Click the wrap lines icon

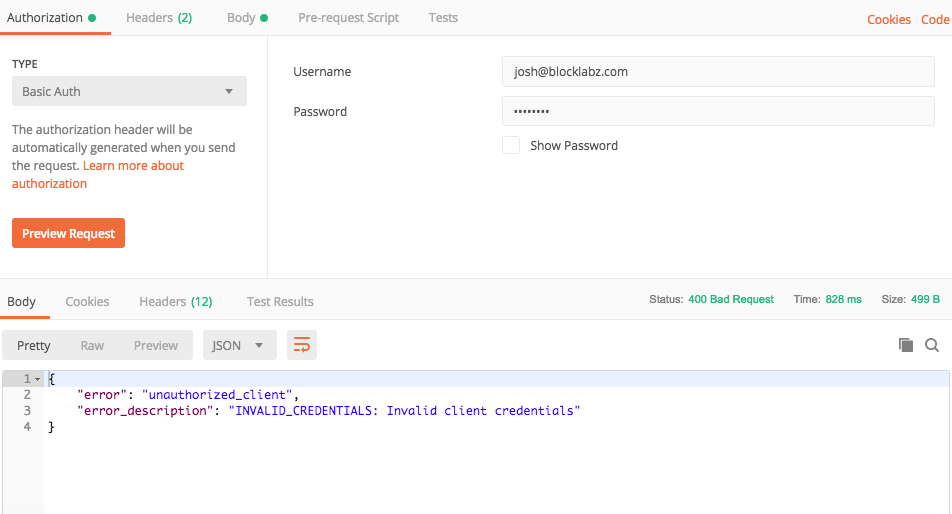(x=302, y=345)
